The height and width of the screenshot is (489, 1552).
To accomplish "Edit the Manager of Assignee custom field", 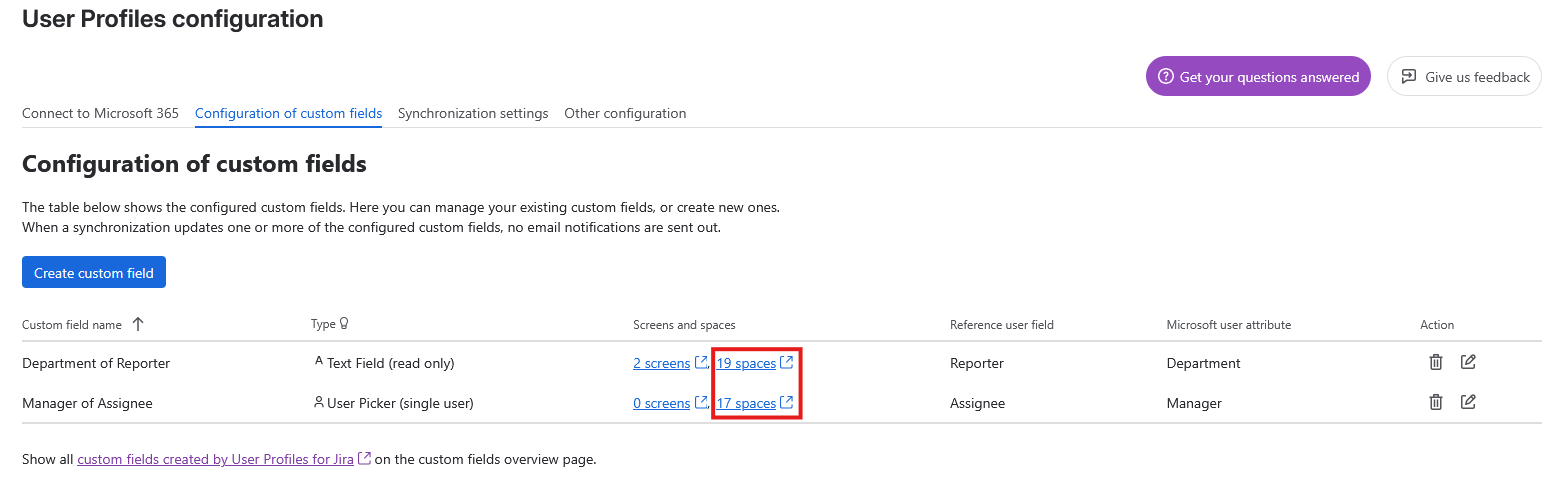I will [1468, 402].
